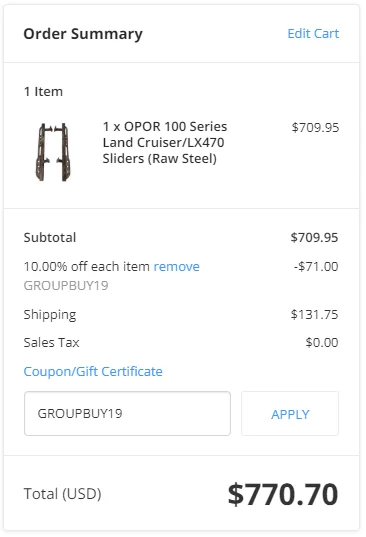Click the $131.75 shipping cost
This screenshot has height=537, width=366.
coord(314,314)
